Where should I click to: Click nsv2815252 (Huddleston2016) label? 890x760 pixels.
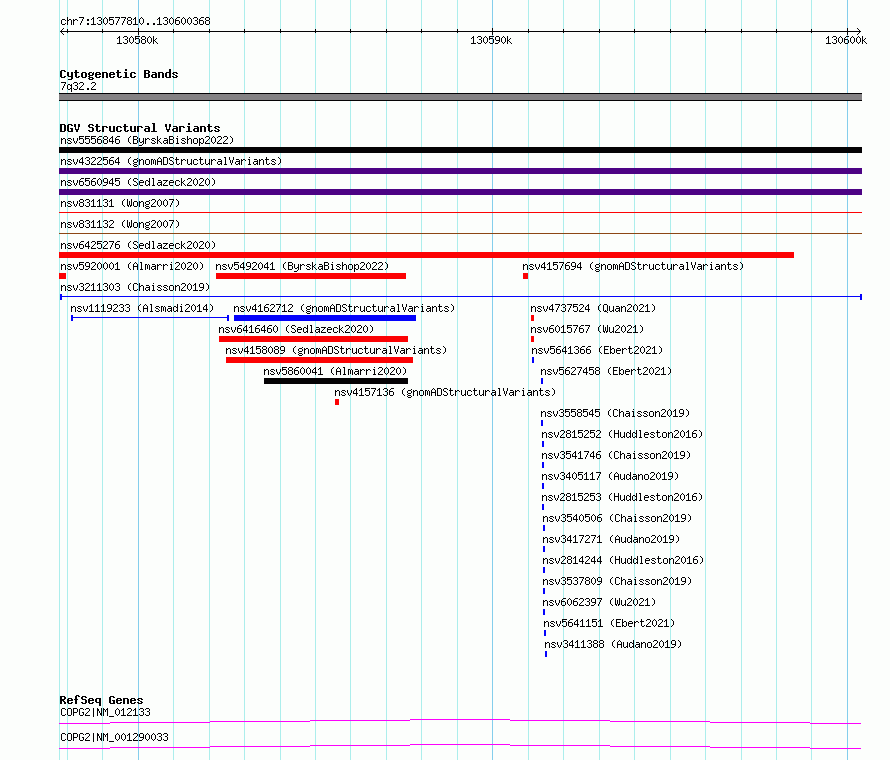[x=622, y=434]
